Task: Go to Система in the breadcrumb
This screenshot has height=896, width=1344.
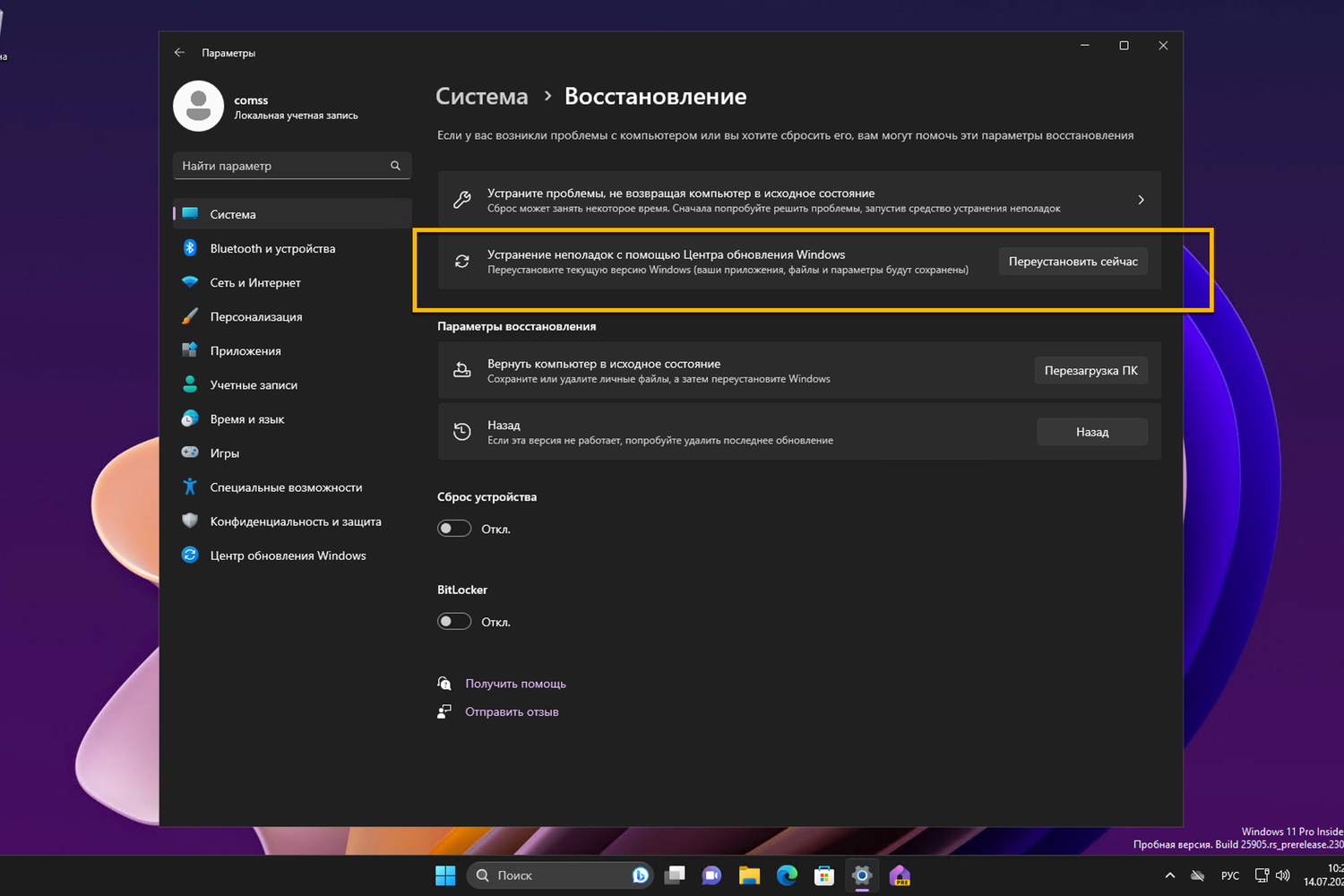Action: [x=482, y=97]
